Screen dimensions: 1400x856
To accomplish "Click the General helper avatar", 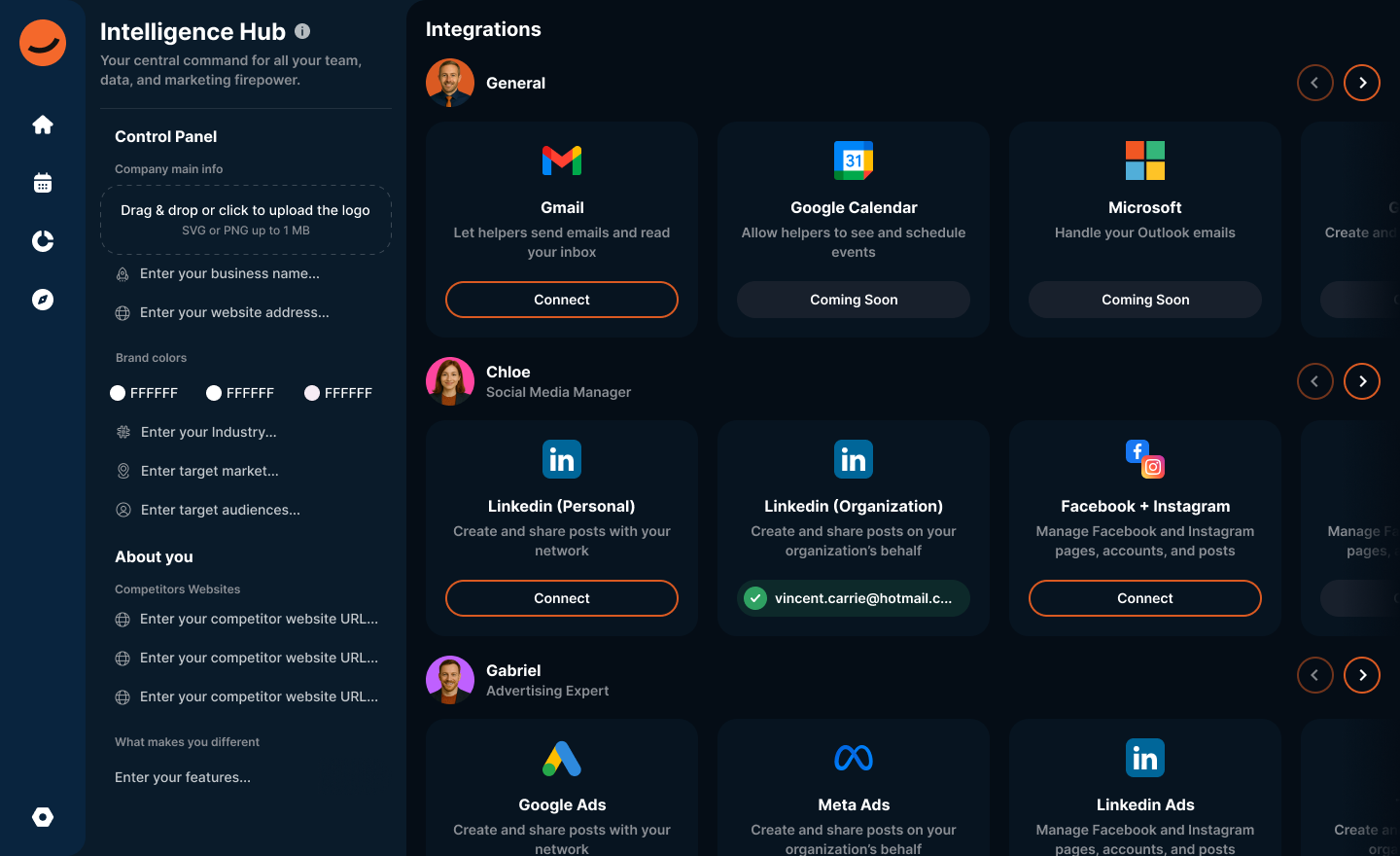I will click(450, 83).
